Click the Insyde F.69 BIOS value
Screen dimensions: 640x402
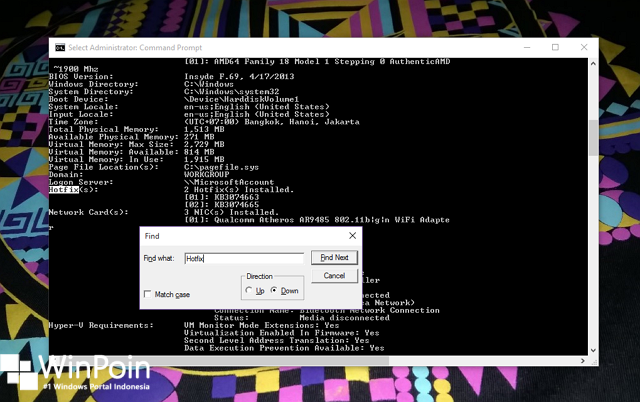(x=239, y=77)
